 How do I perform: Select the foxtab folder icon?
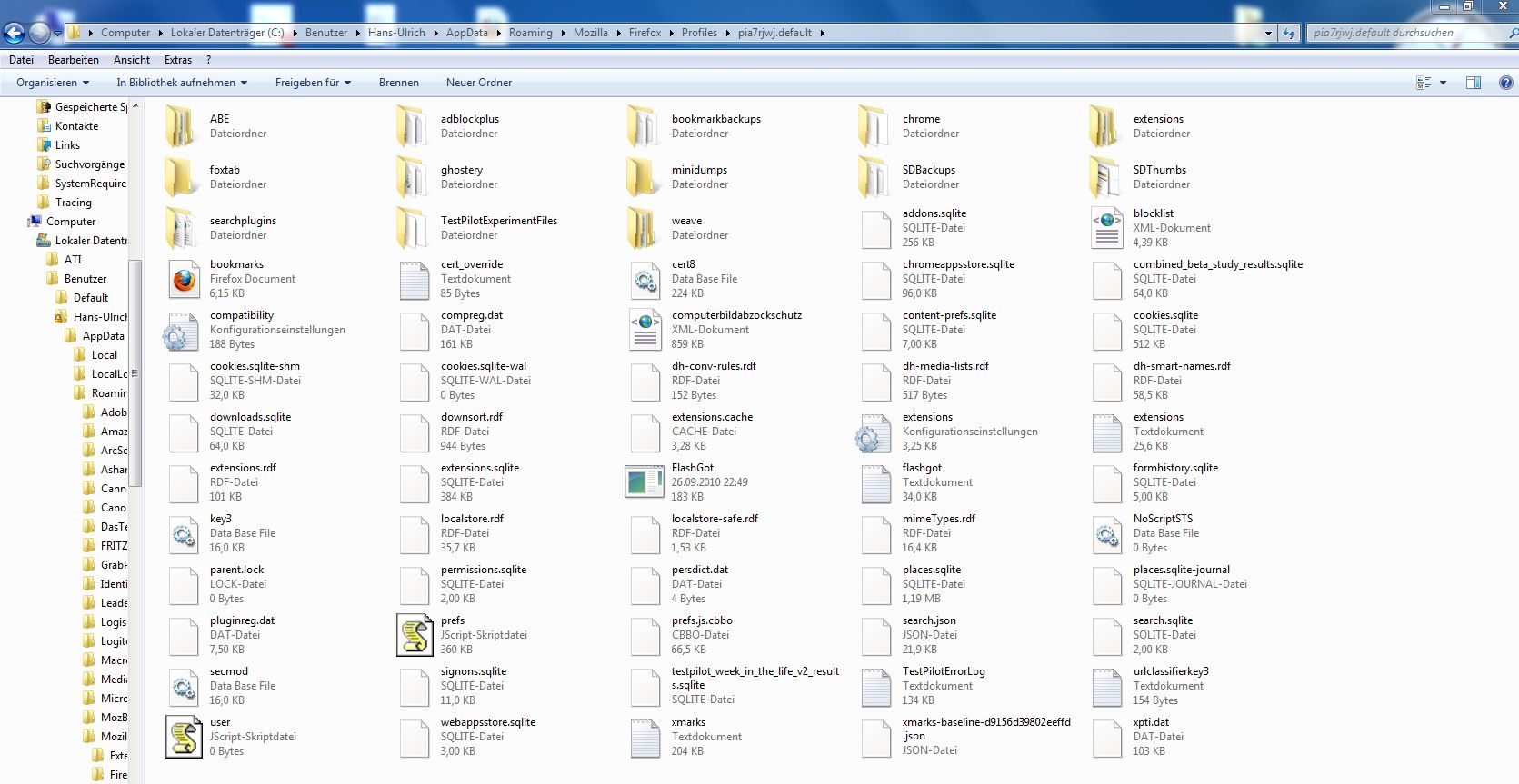pyautogui.click(x=180, y=177)
